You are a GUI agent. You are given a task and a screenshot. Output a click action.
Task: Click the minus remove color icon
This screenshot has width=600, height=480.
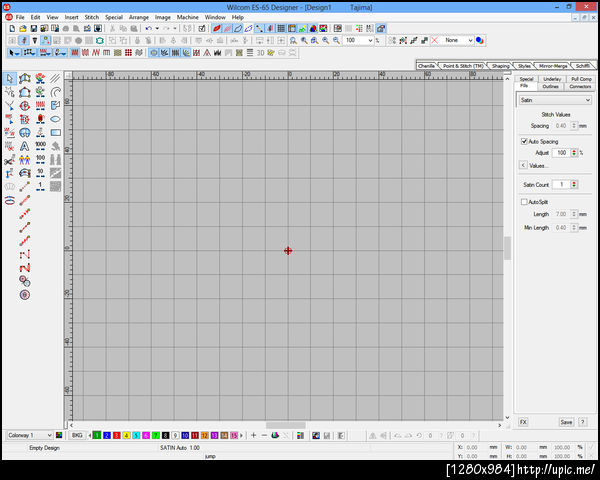[264, 436]
